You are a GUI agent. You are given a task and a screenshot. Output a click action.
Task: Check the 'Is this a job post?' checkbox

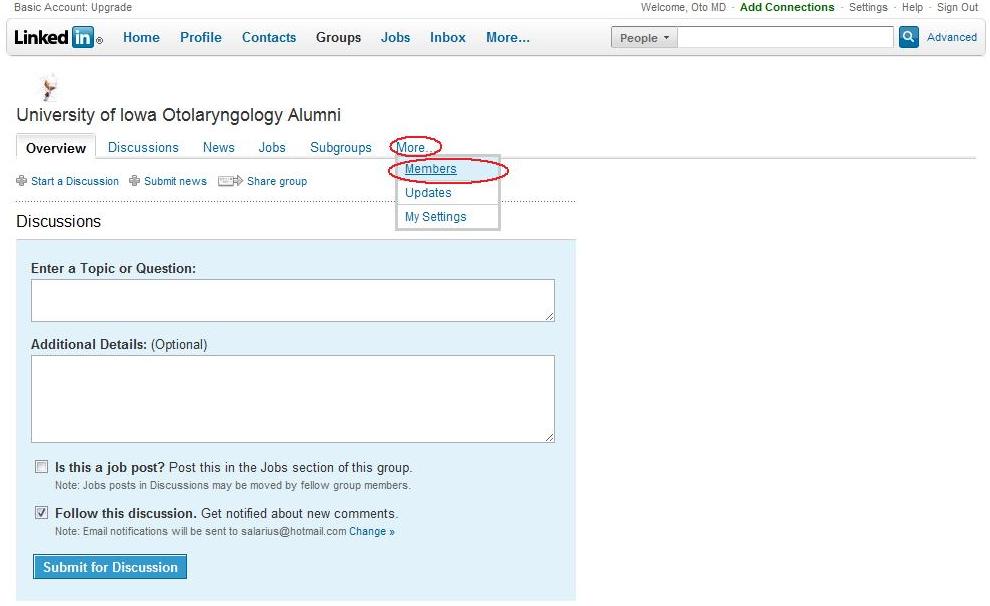point(42,466)
